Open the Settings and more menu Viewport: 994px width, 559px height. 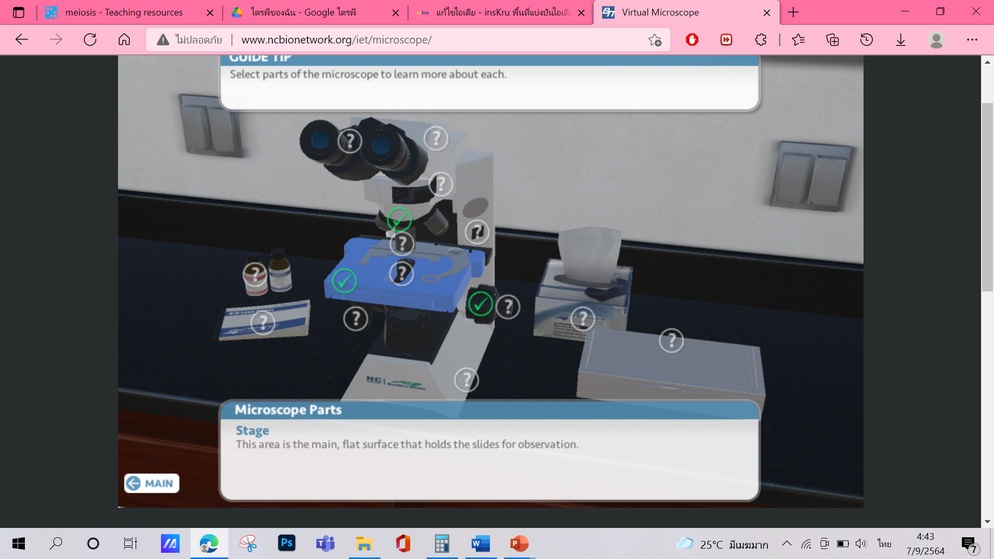click(972, 39)
